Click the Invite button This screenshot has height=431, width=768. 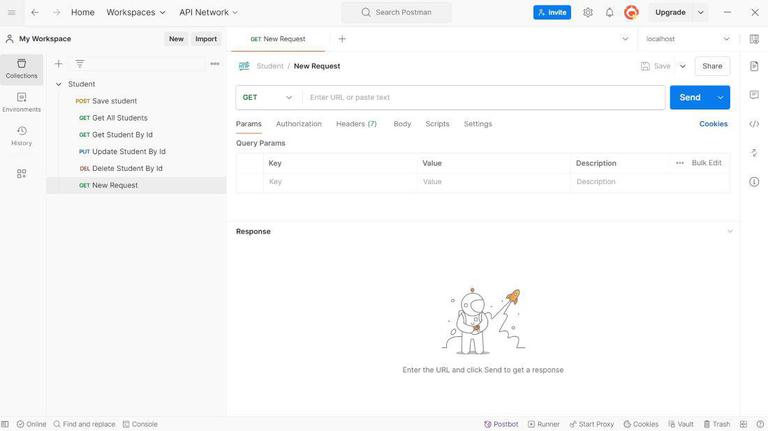point(552,12)
